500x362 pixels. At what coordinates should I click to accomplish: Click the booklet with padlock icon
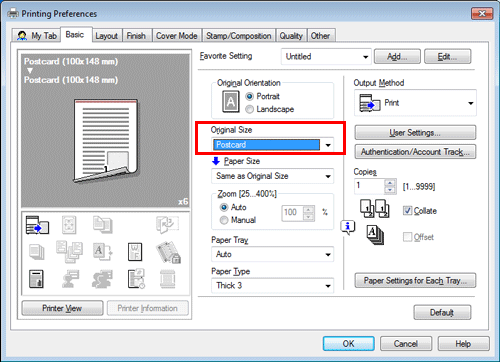(168, 253)
